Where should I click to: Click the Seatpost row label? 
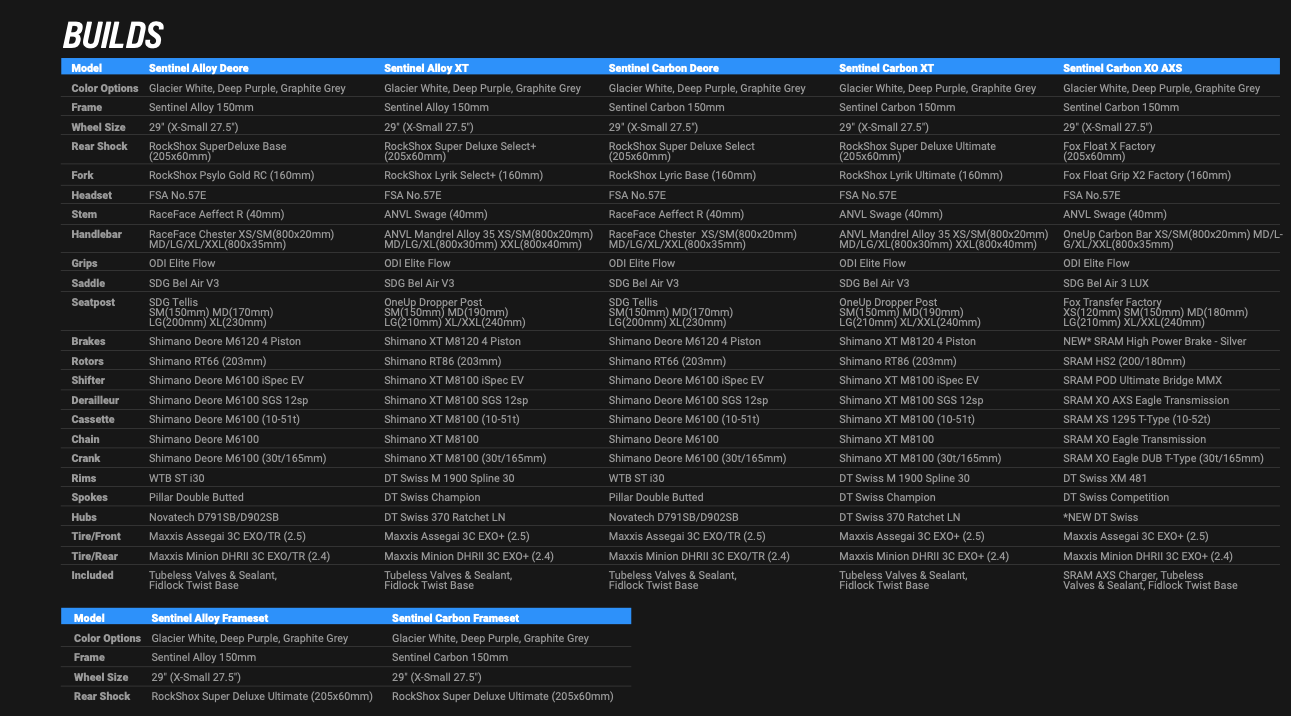click(93, 302)
